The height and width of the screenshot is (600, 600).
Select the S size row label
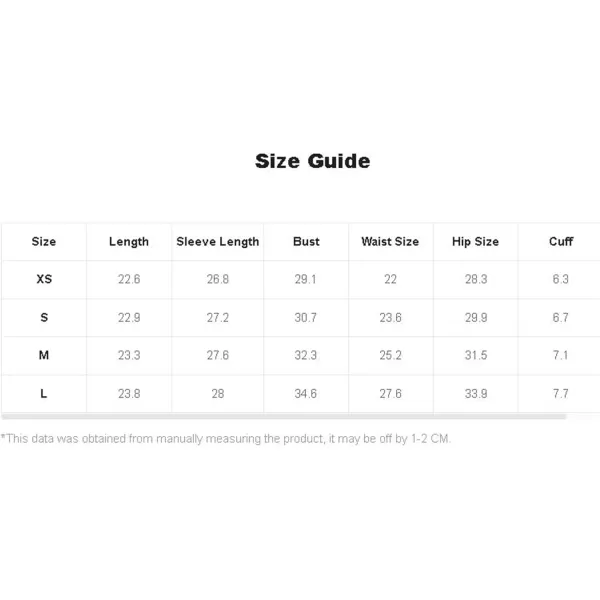click(x=44, y=317)
